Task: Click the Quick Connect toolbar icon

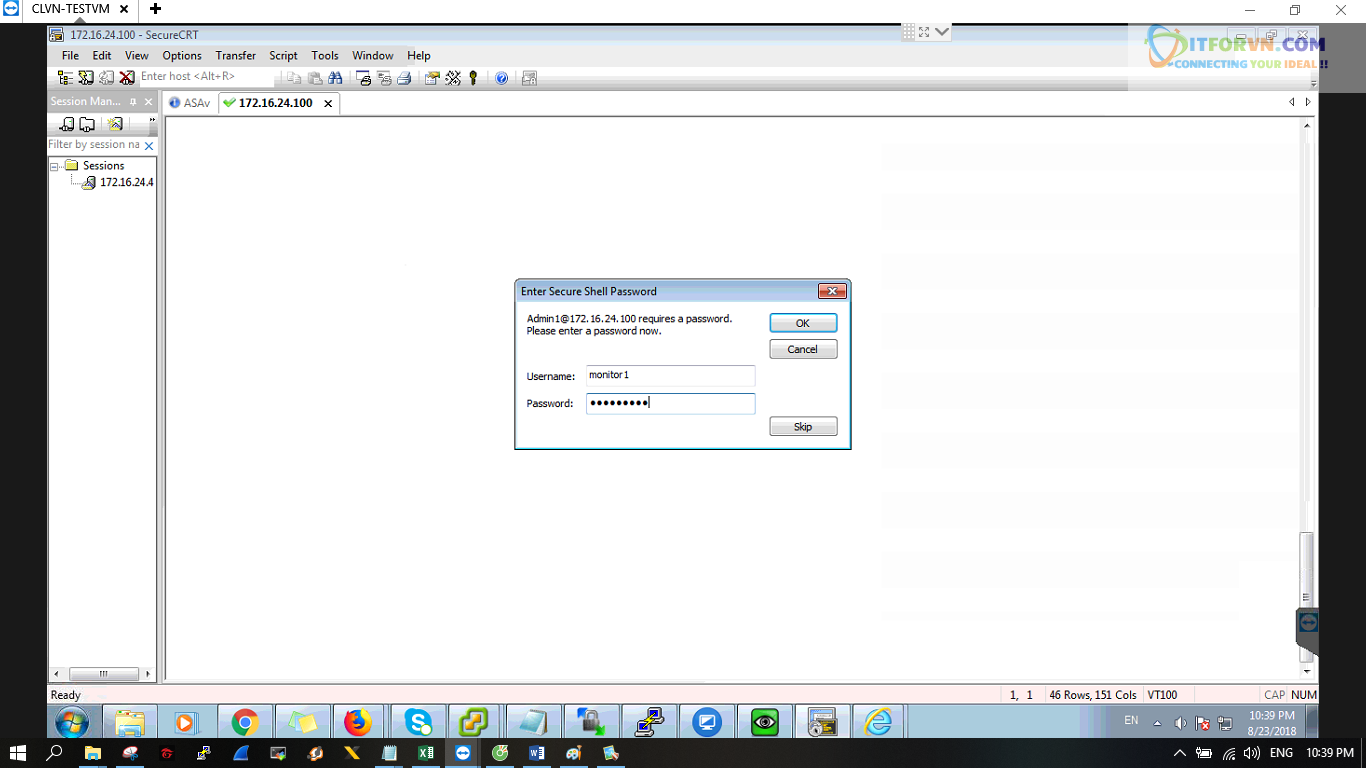Action: 86,78
